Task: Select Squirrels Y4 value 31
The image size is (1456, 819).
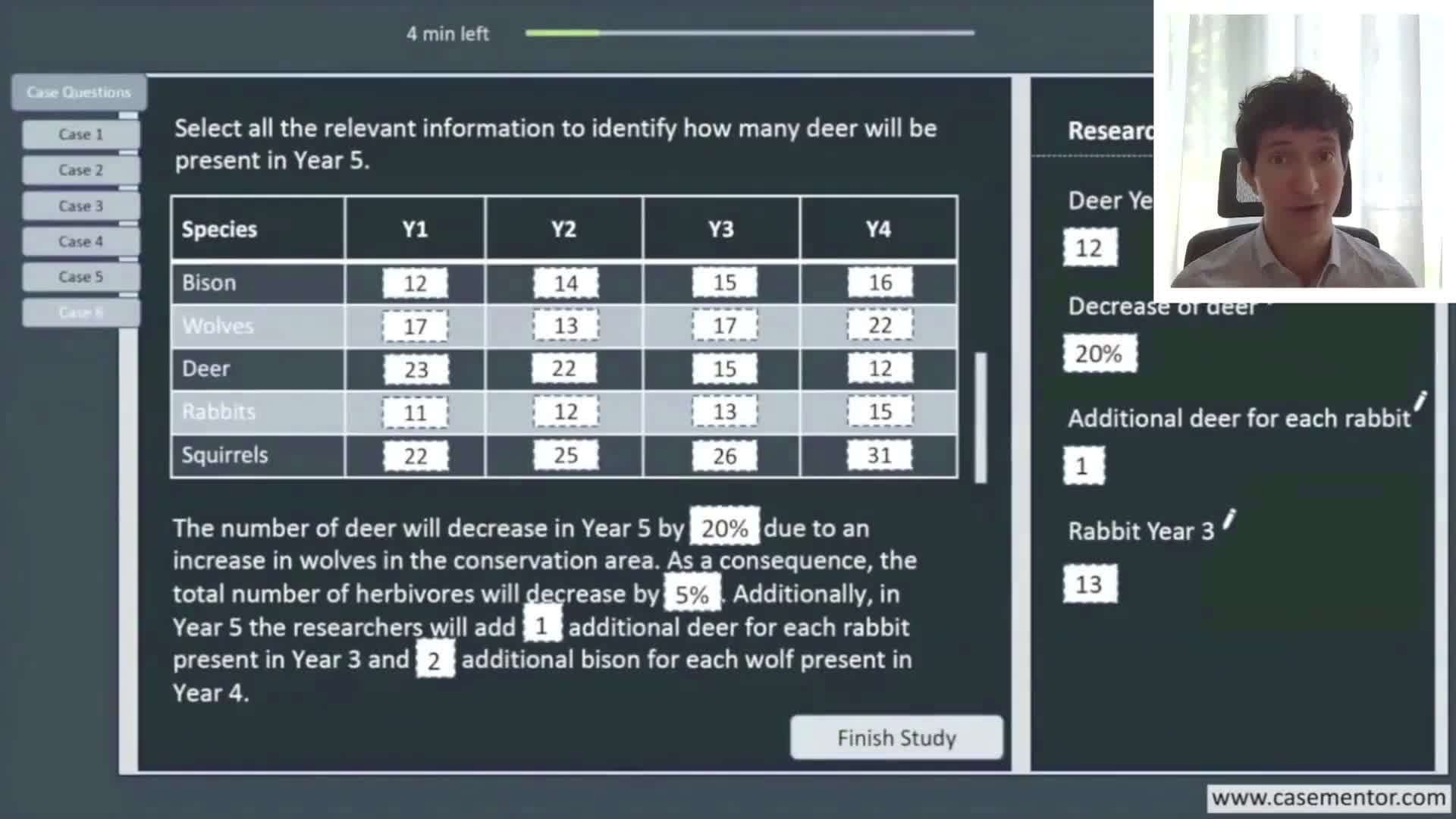Action: coord(880,456)
